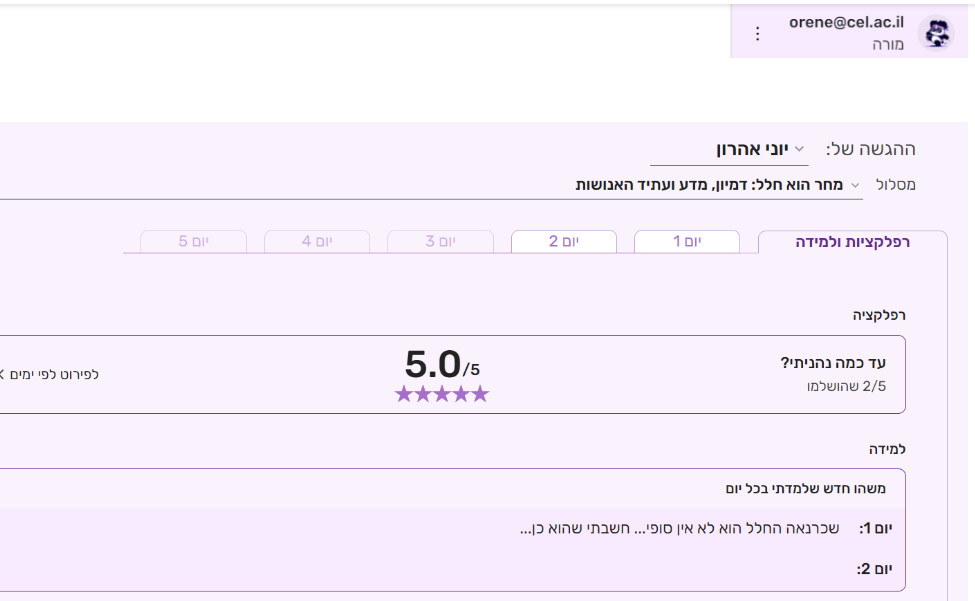
Task: Select the יום 4 tab
Action: click(x=317, y=241)
